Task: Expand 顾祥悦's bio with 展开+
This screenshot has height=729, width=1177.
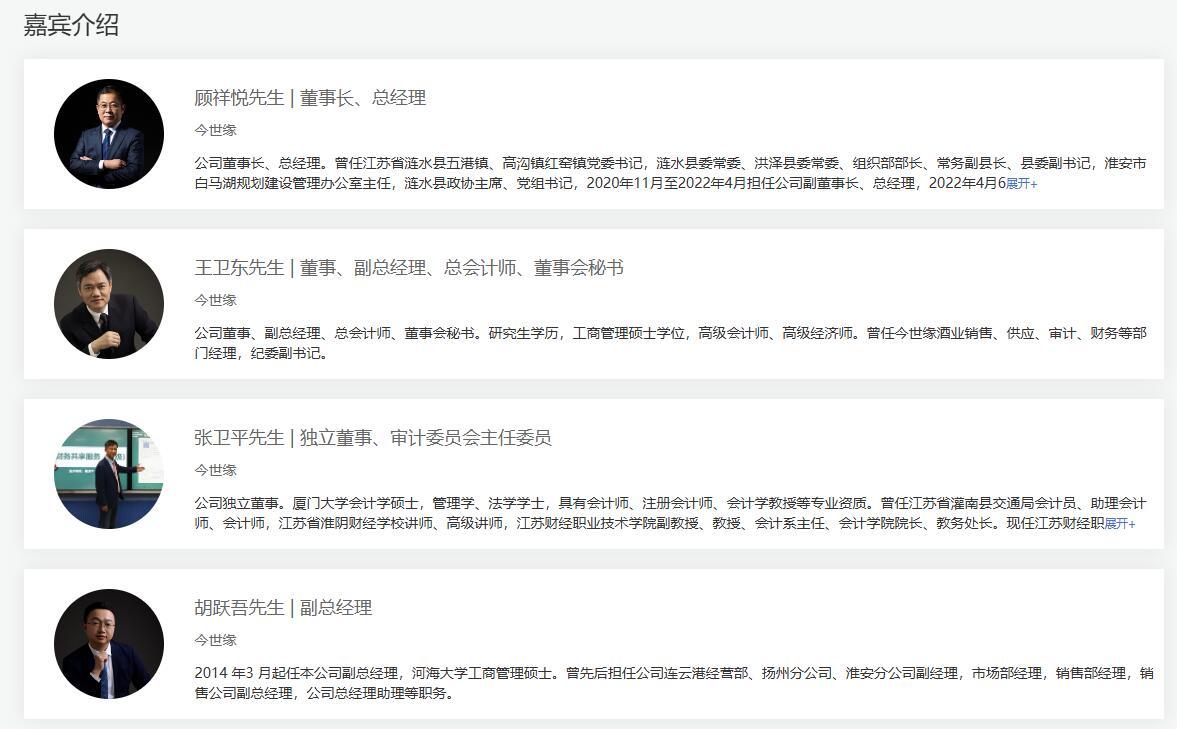Action: pos(1022,184)
